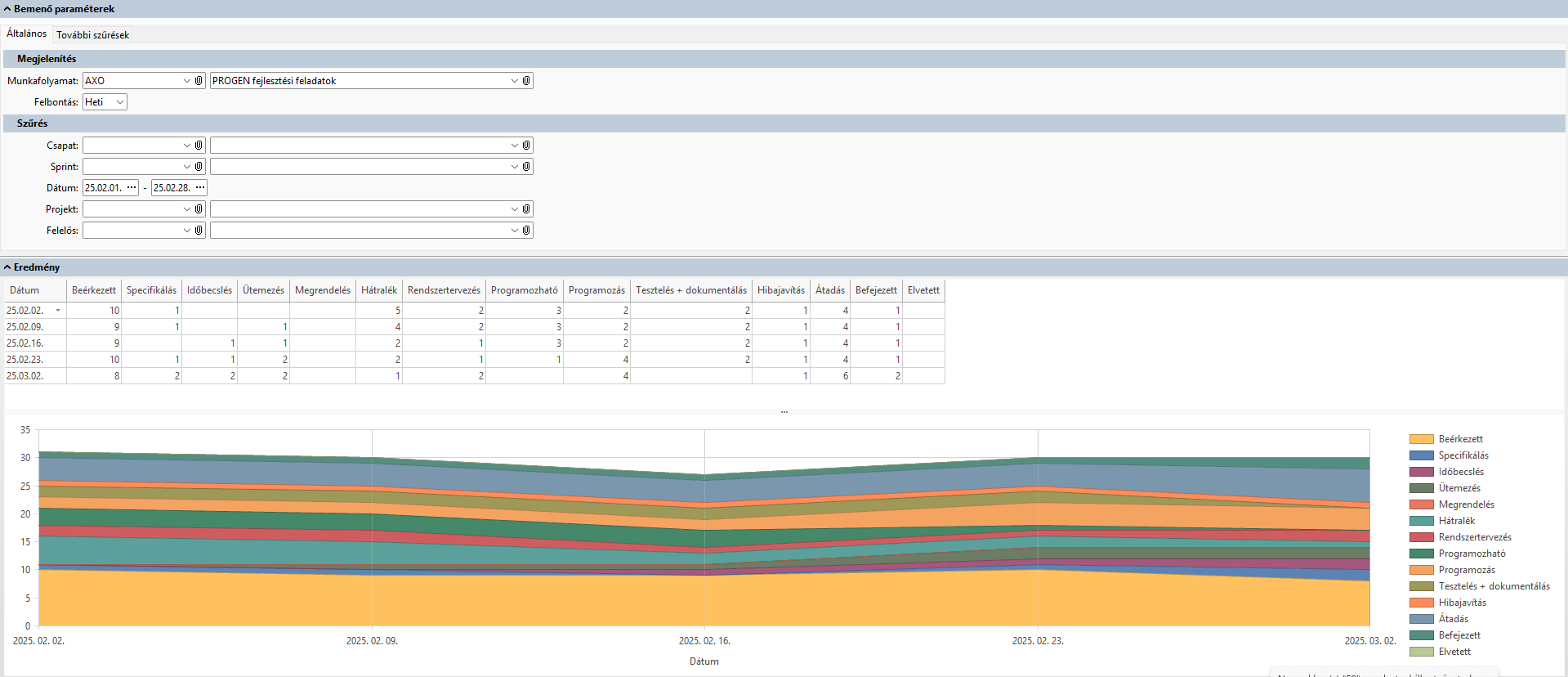This screenshot has height=677, width=1568.
Task: Select the 25.02.23. date row cell
Action: coord(35,360)
